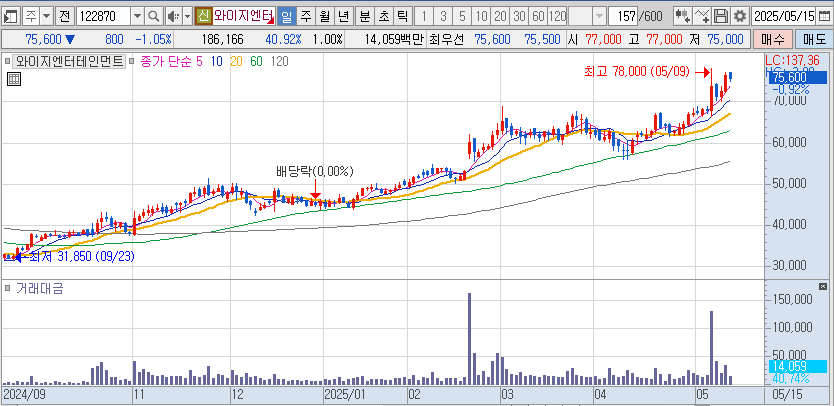Select the 5 moving average label
The image size is (834, 406).
(x=199, y=62)
